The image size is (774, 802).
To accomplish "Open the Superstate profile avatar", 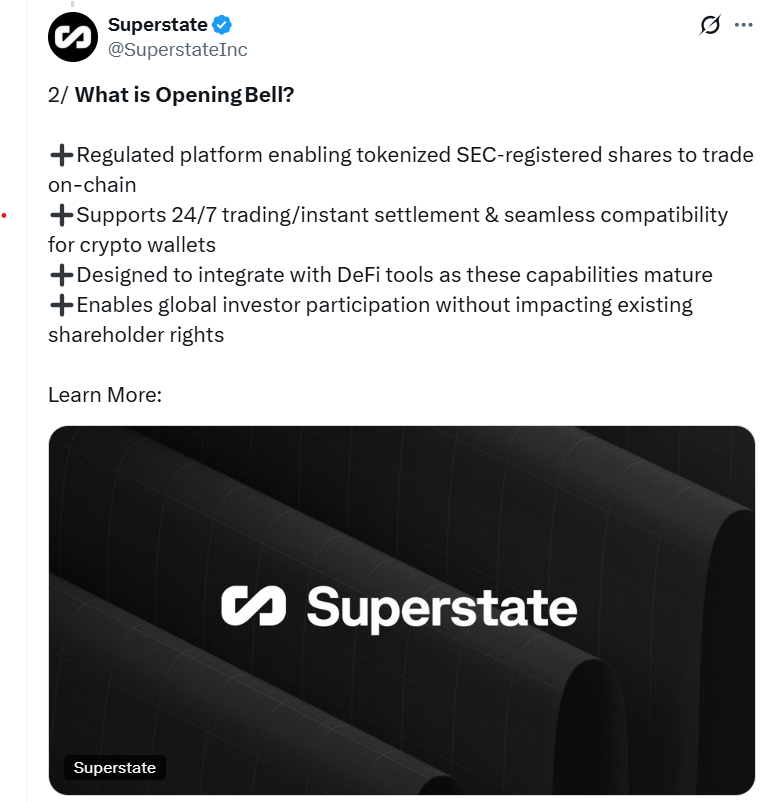I will coord(73,36).
